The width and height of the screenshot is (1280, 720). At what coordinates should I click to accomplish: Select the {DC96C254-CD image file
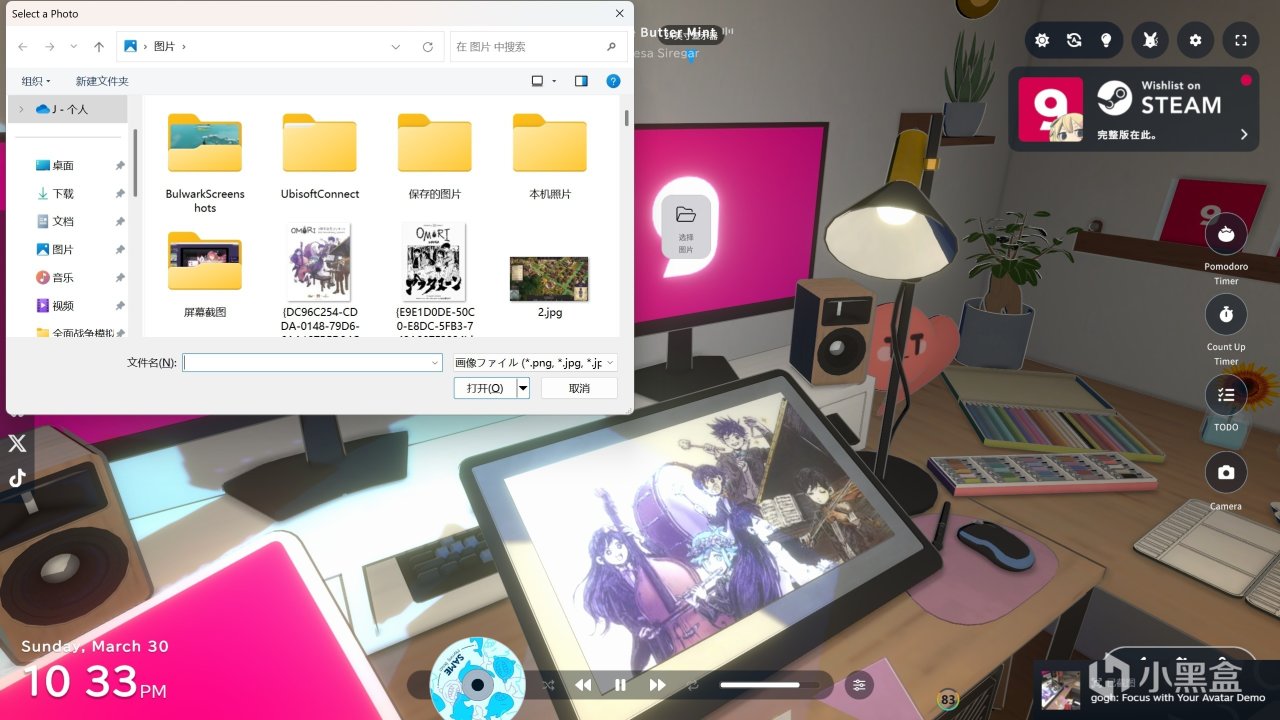[x=320, y=280]
